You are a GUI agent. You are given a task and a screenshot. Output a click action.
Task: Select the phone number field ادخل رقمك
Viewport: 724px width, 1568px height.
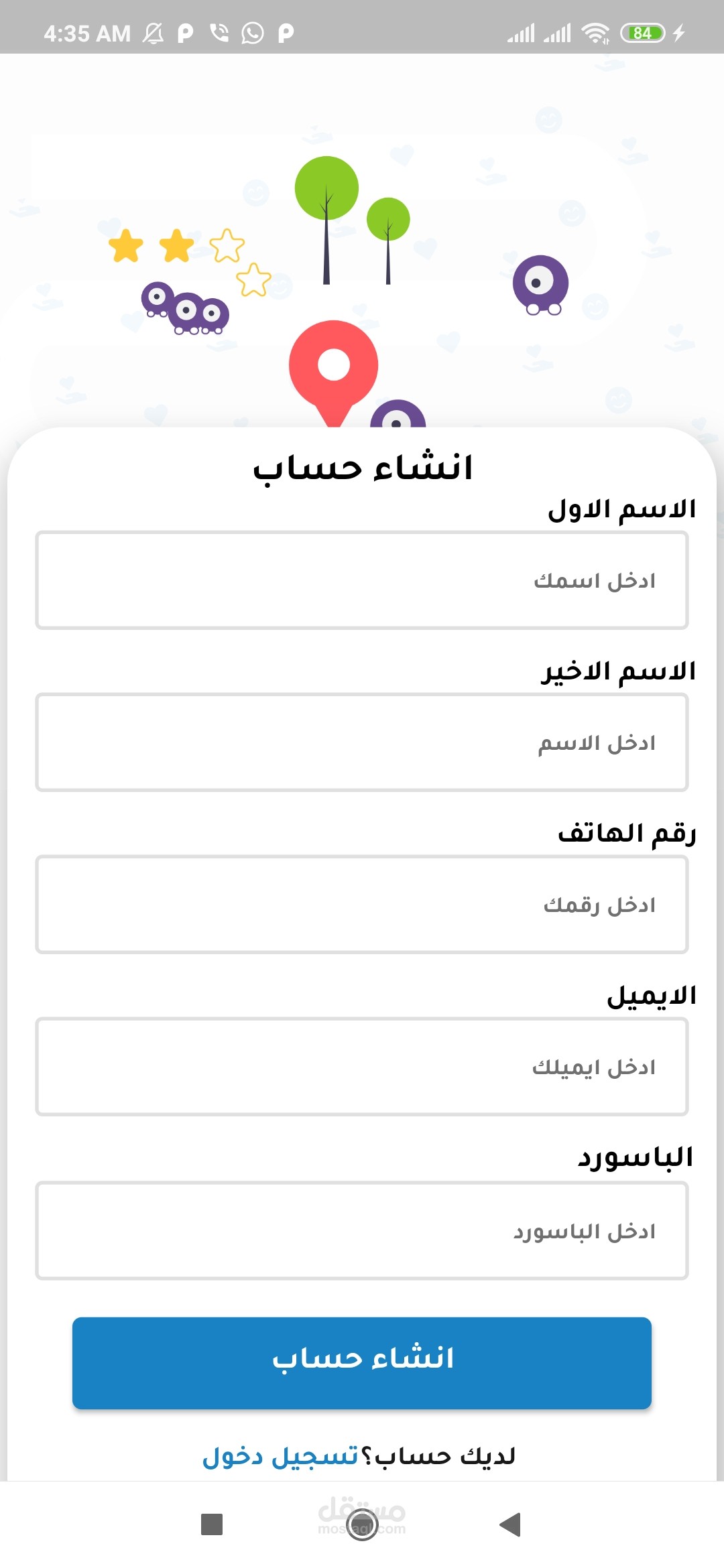tap(362, 905)
